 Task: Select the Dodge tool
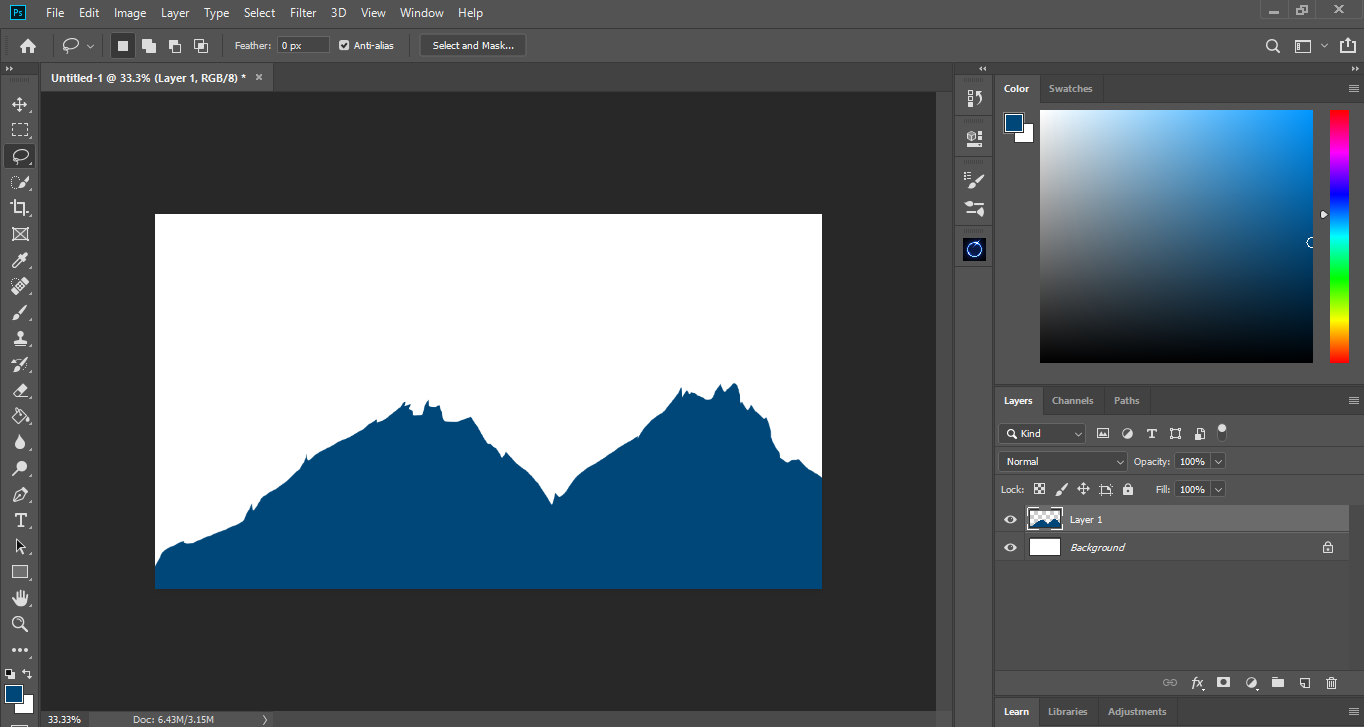pos(20,468)
